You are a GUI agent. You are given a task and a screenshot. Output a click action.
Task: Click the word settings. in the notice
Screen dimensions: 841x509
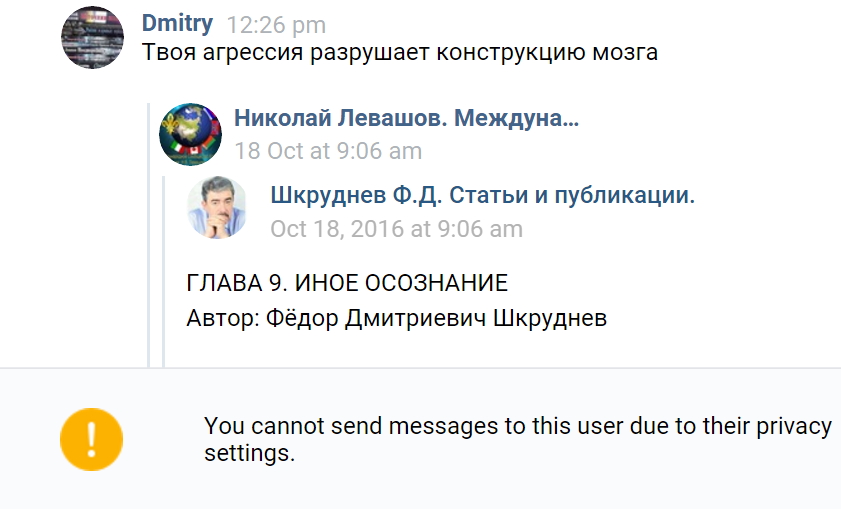point(249,453)
